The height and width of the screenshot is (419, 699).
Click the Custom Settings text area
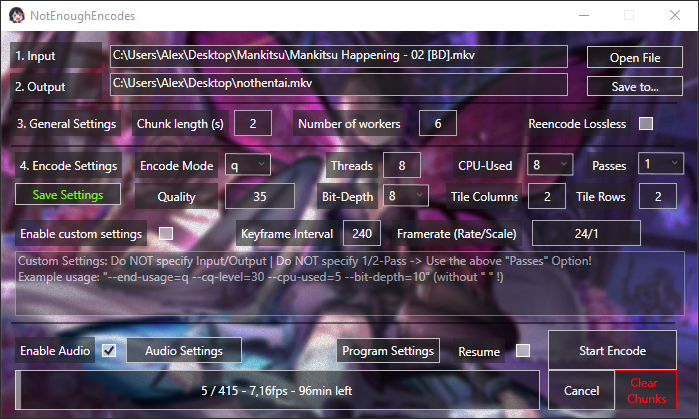pos(350,283)
